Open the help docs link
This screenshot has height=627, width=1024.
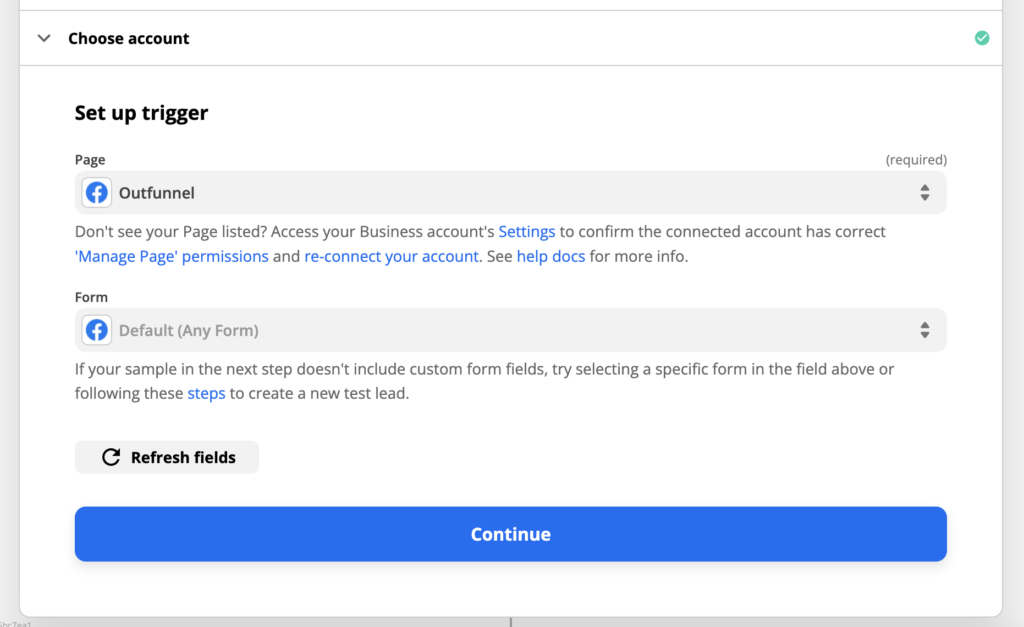[x=551, y=256]
